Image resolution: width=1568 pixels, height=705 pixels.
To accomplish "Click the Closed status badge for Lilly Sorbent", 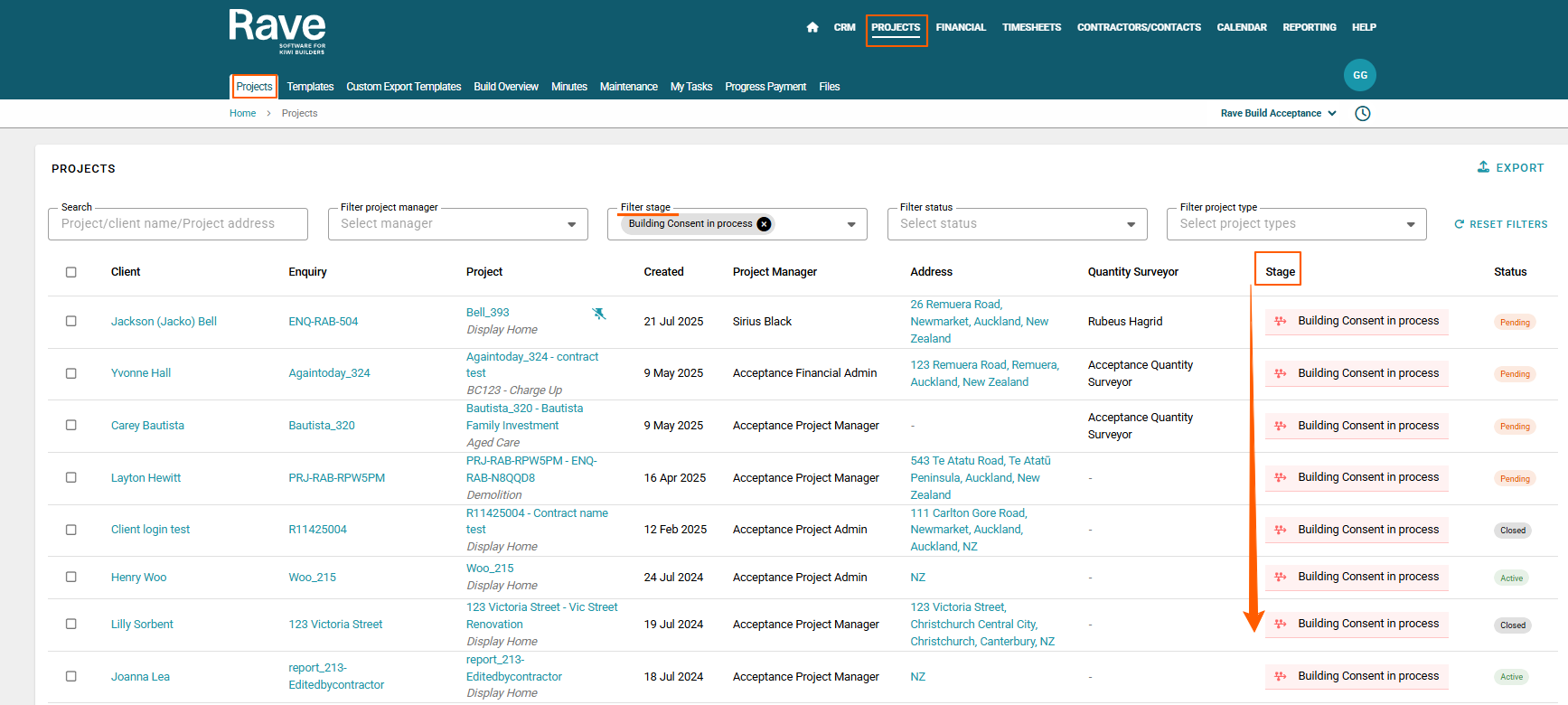I will [1513, 625].
